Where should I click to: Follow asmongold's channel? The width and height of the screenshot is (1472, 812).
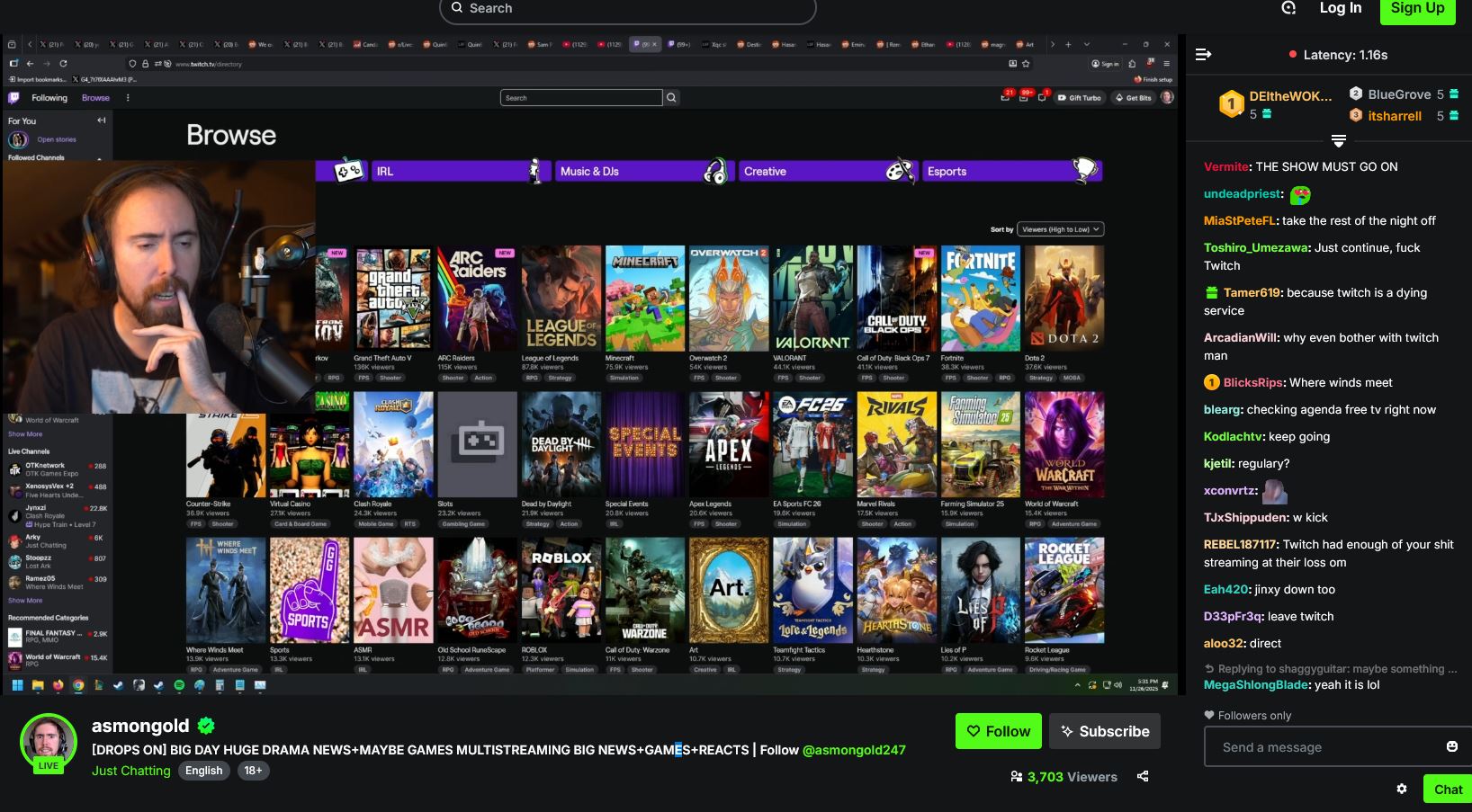999,731
